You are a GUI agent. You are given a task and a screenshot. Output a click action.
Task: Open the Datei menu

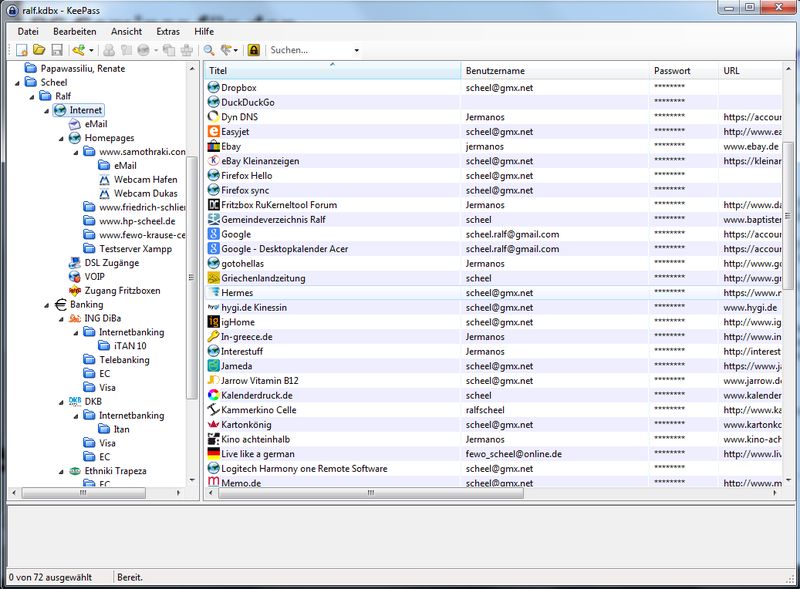click(28, 32)
